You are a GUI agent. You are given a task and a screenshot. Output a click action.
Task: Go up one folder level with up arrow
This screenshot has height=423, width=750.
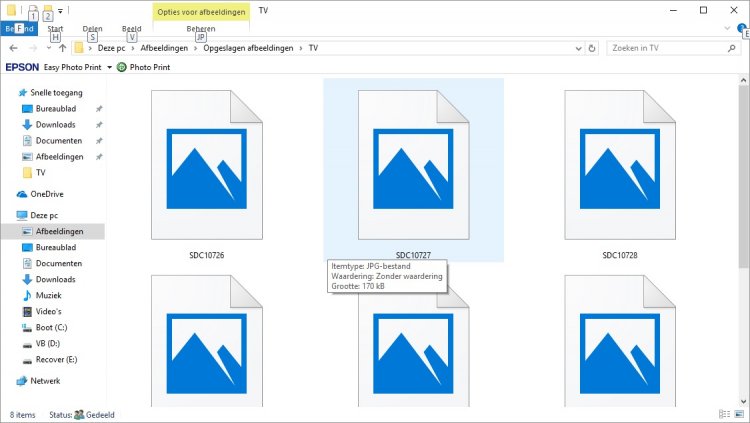[x=62, y=48]
